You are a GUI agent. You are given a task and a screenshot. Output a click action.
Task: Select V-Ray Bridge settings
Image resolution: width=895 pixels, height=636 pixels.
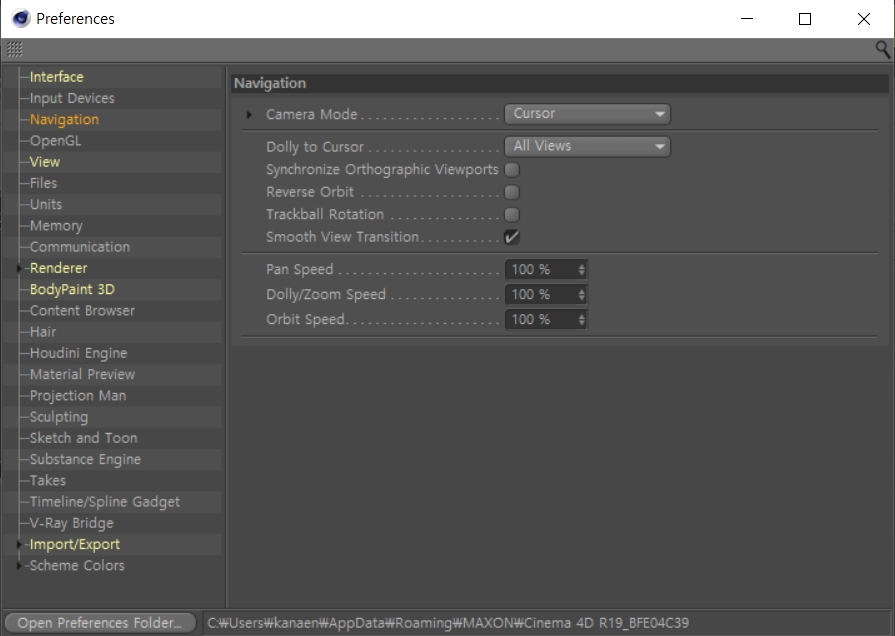tap(71, 523)
